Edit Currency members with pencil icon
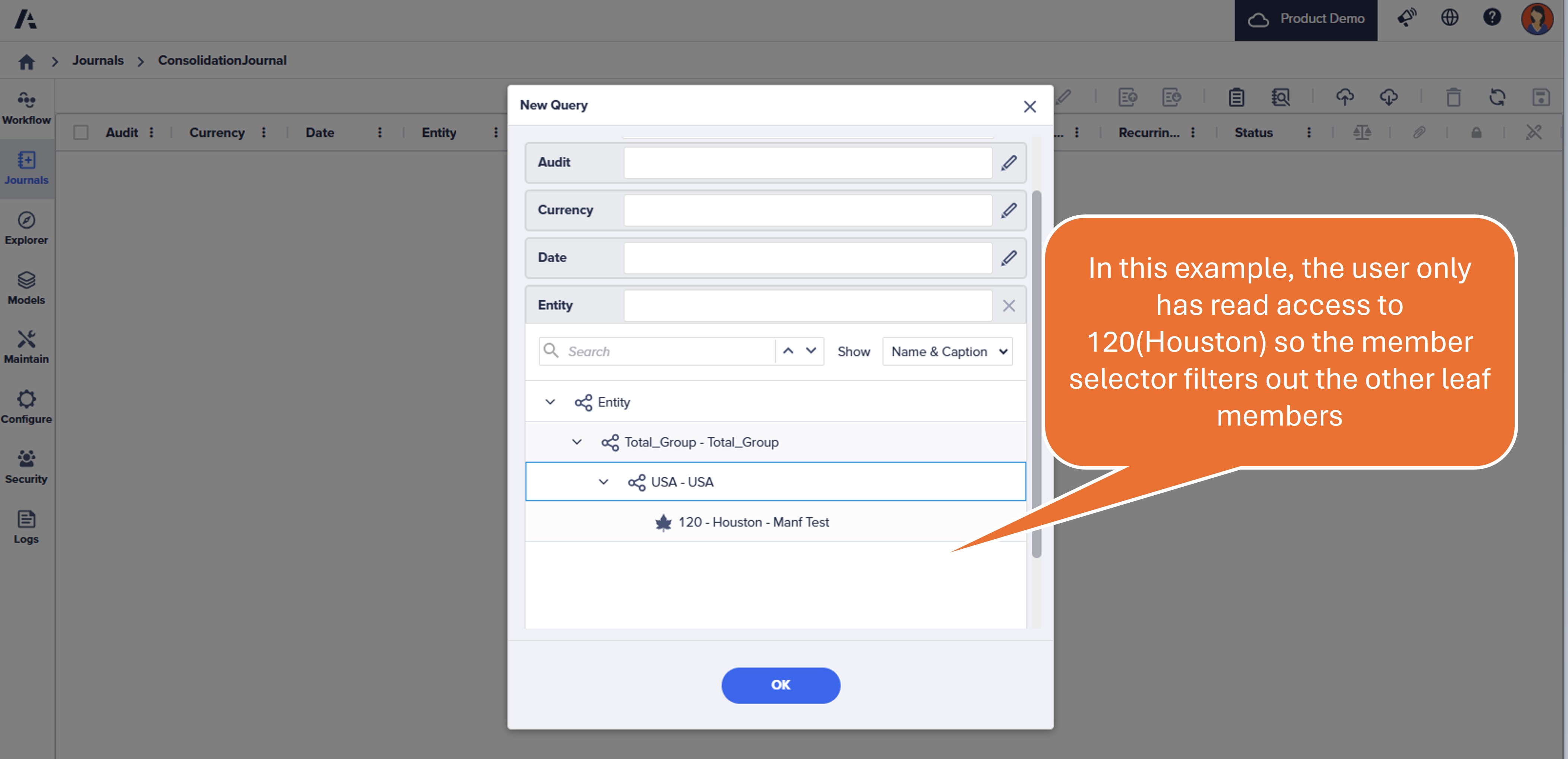Viewport: 1568px width, 759px height. tap(1009, 210)
